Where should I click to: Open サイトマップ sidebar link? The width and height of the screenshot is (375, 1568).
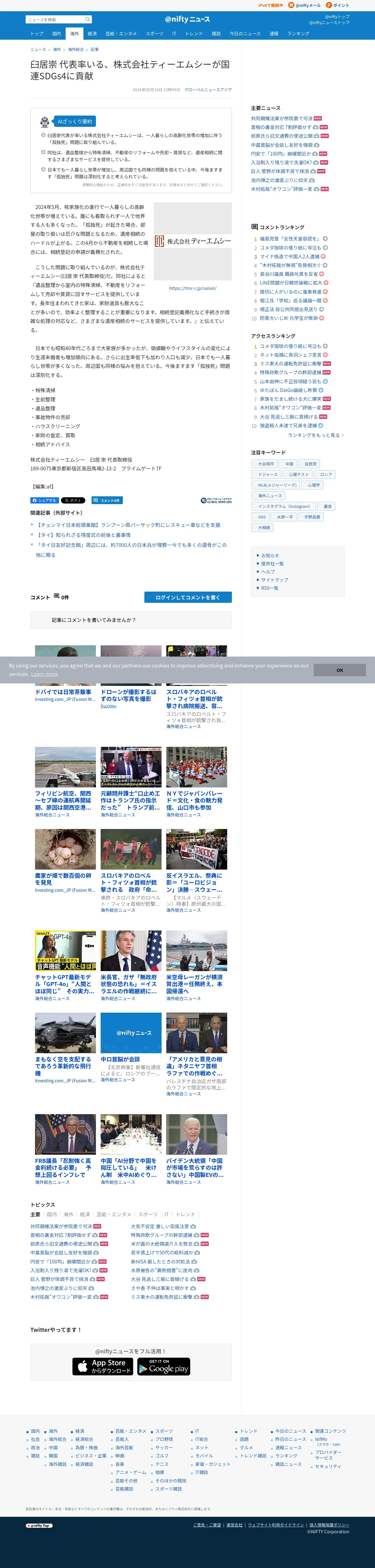tap(275, 580)
